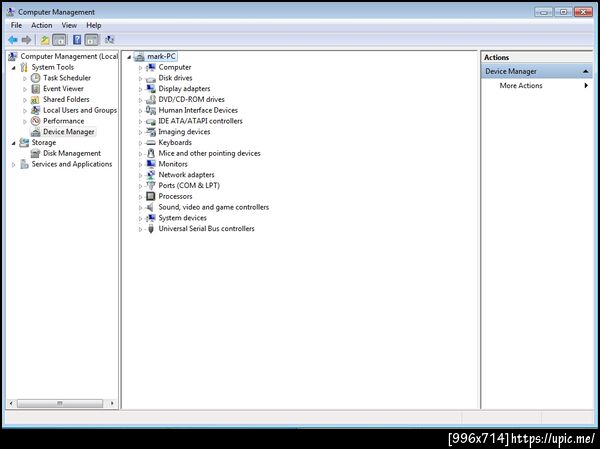Click the left pane scroll left arrow

(11, 403)
